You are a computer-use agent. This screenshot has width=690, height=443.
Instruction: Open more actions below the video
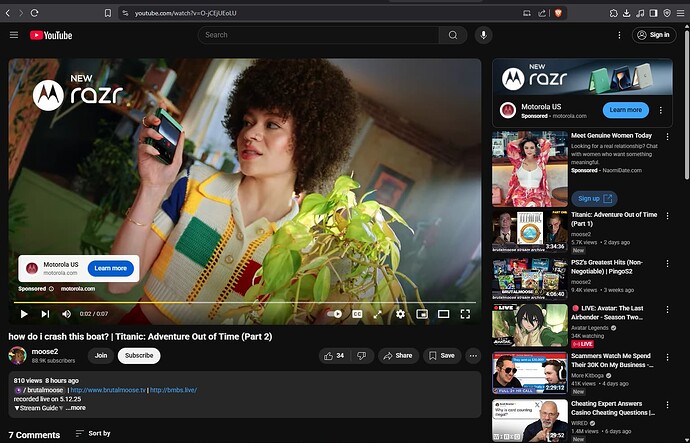(473, 356)
